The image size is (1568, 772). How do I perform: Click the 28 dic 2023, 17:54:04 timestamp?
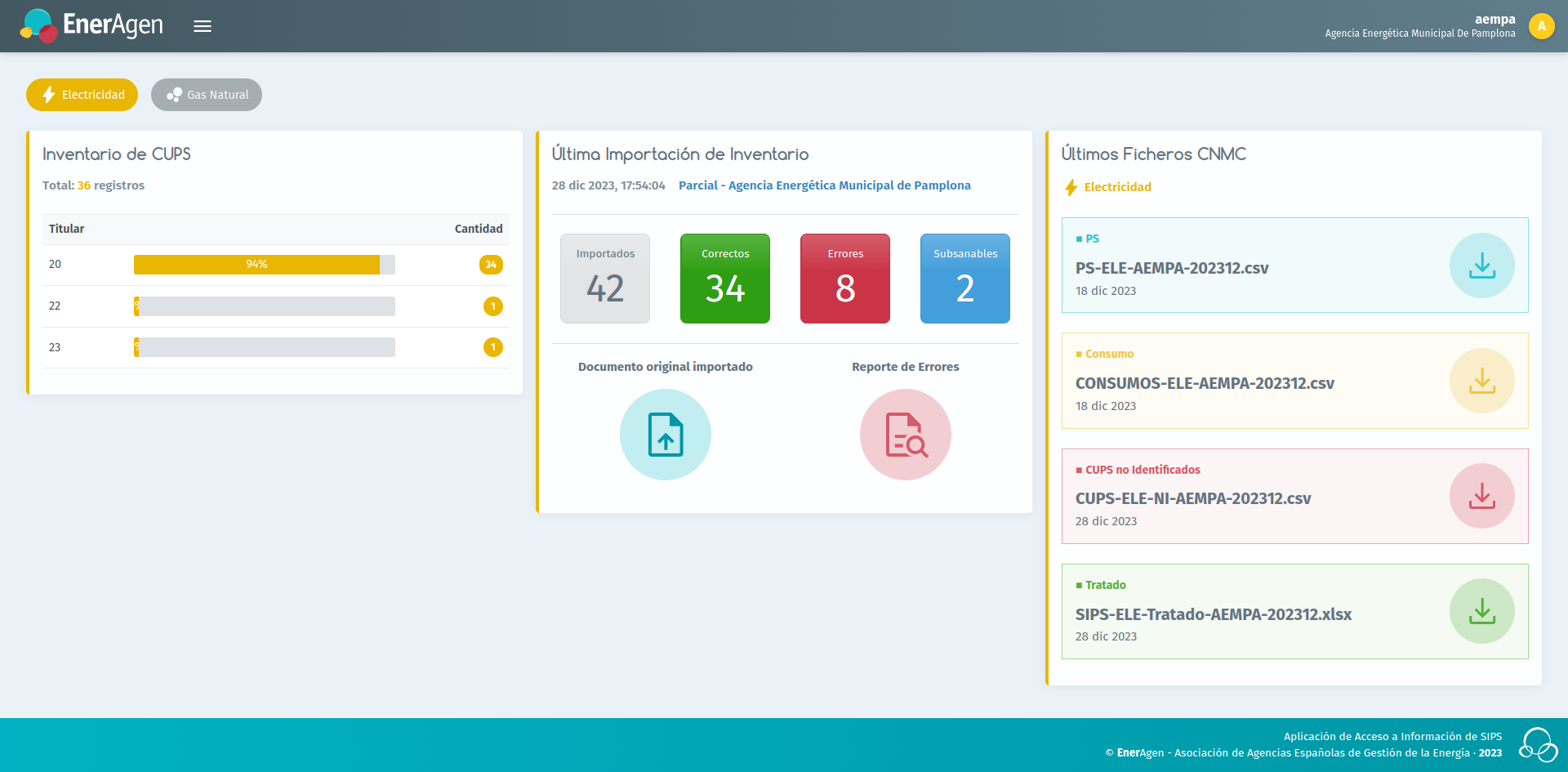click(608, 185)
